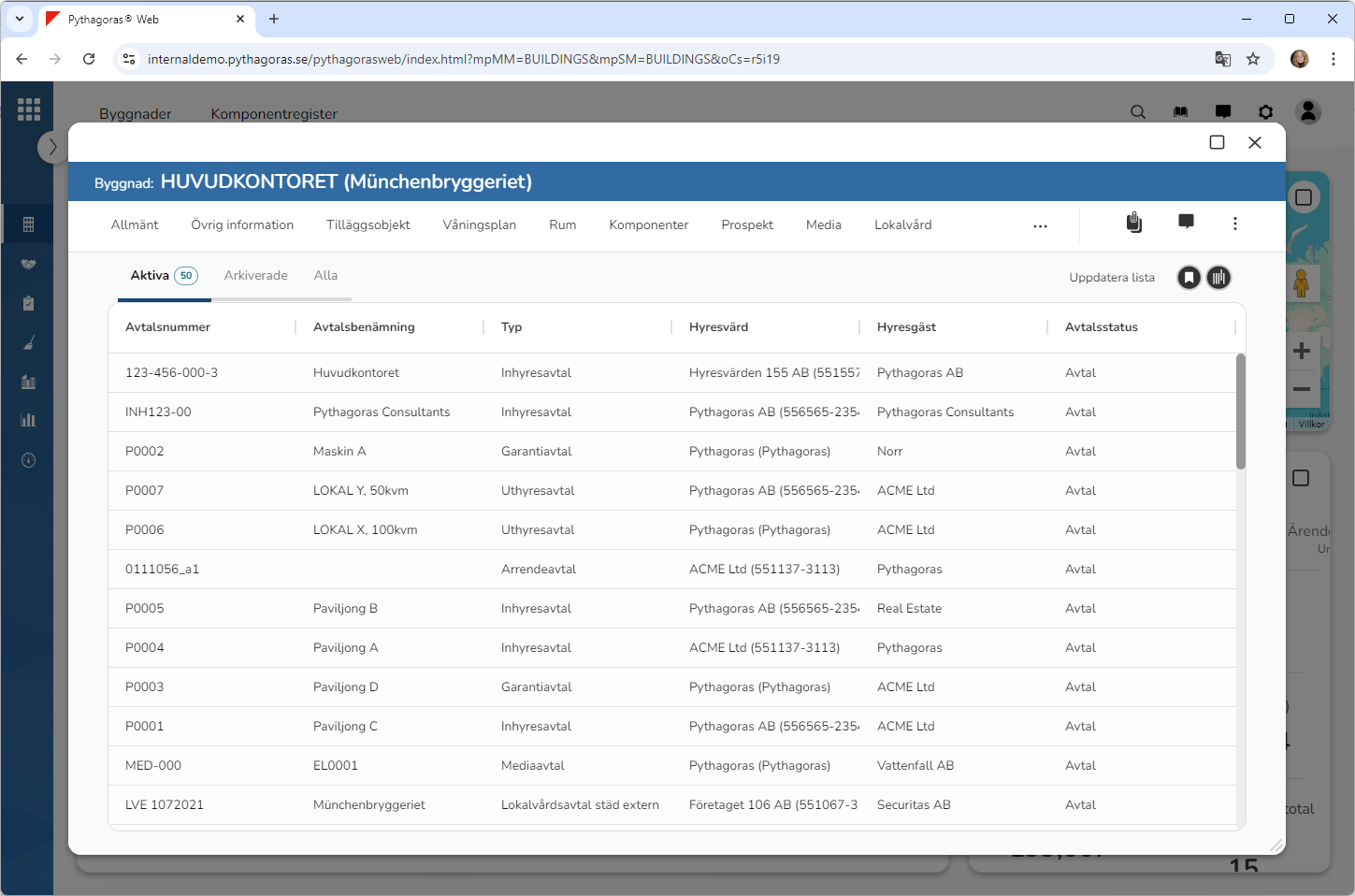Click the search magnifier icon
Viewport: 1355px width, 896px height.
pyautogui.click(x=1138, y=112)
